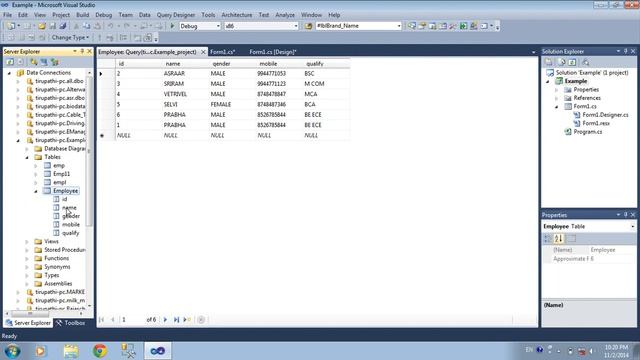Click the Refresh icon in Server Explorer

coord(10,62)
